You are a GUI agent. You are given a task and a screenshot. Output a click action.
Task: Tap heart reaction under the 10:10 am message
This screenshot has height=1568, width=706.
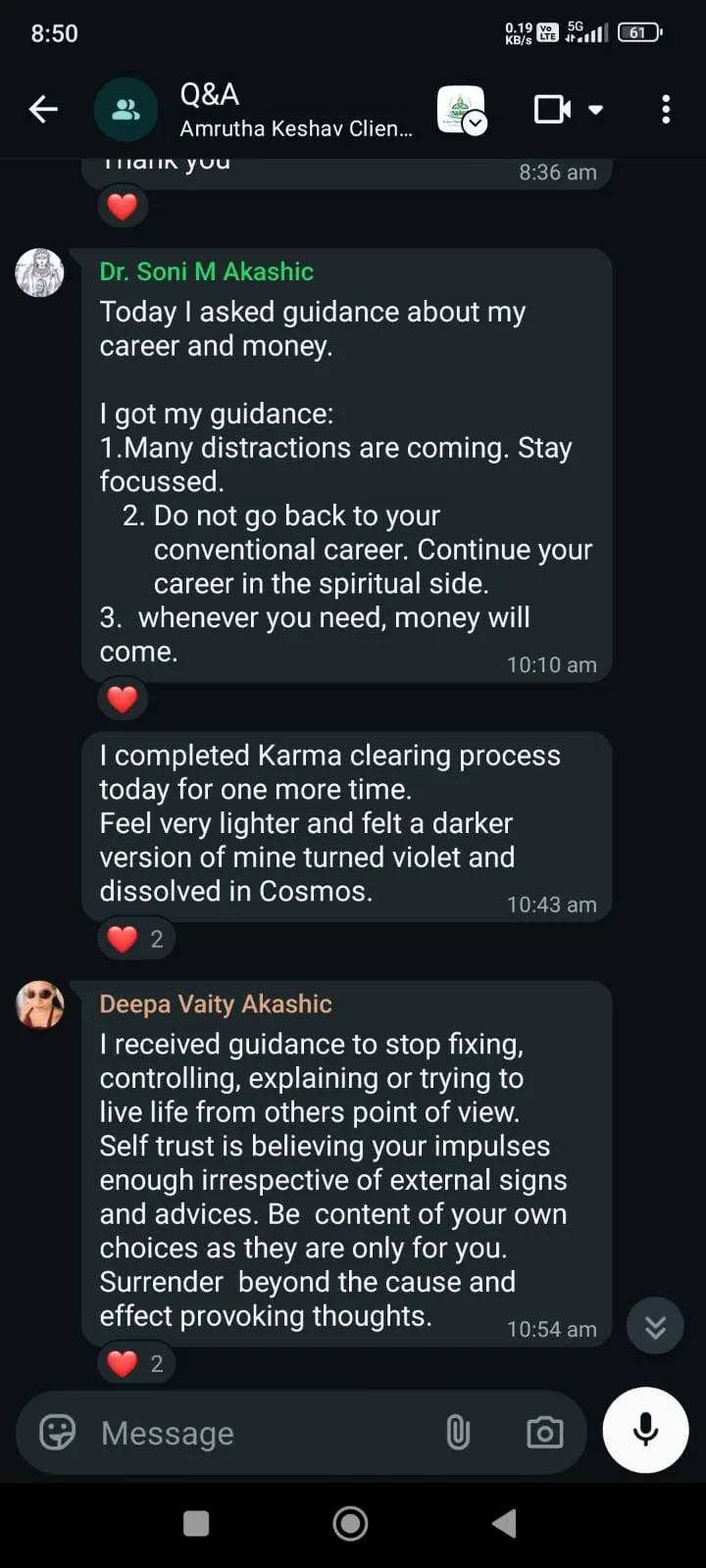coord(123,700)
